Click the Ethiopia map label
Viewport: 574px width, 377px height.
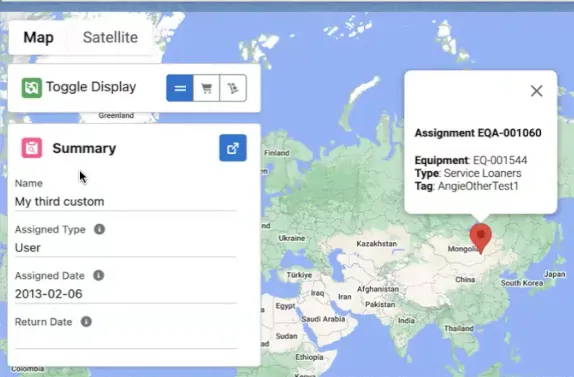(x=309, y=357)
